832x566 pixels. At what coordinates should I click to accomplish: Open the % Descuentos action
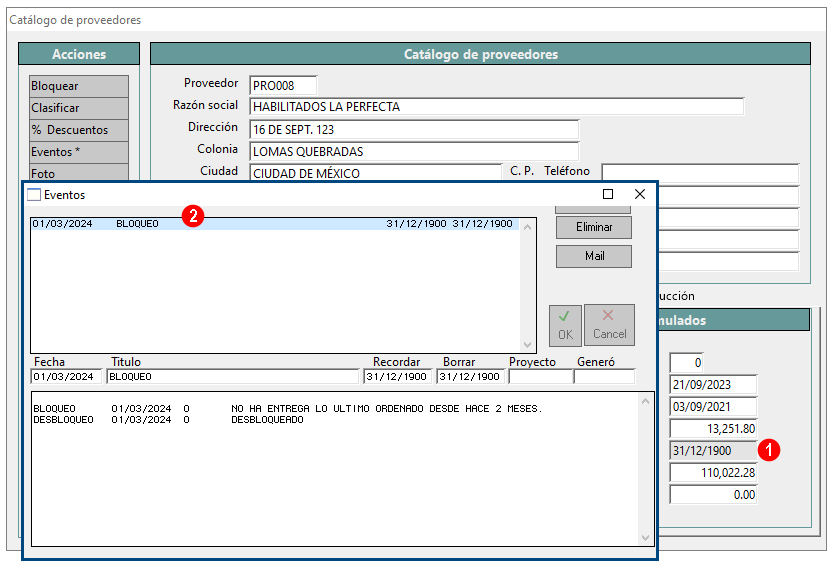[79, 130]
